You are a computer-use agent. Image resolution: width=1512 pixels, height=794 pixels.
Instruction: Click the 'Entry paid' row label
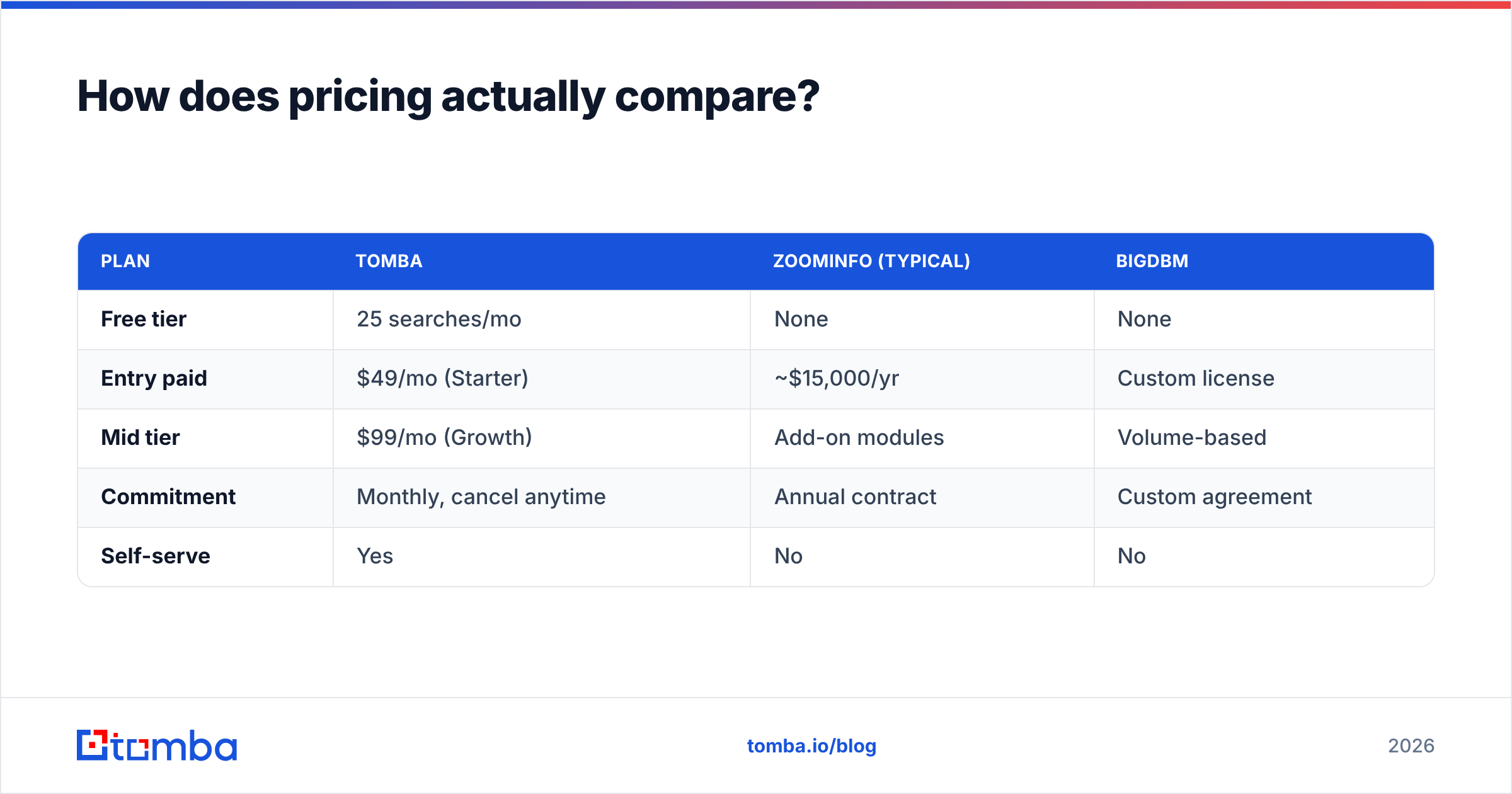point(154,378)
